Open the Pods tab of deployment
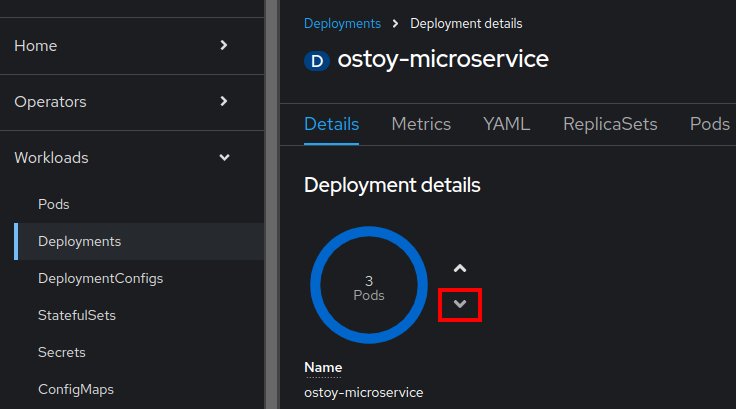 (x=710, y=124)
